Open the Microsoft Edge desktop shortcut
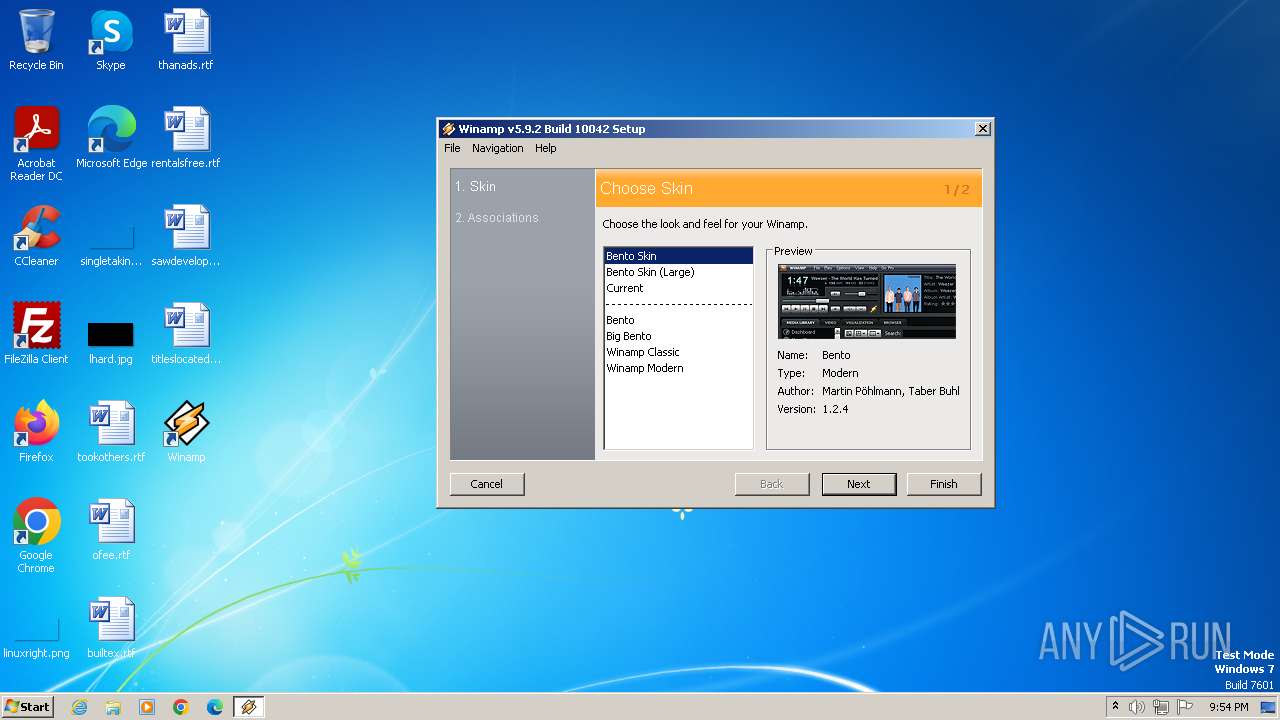This screenshot has width=1280, height=720. pyautogui.click(x=111, y=138)
